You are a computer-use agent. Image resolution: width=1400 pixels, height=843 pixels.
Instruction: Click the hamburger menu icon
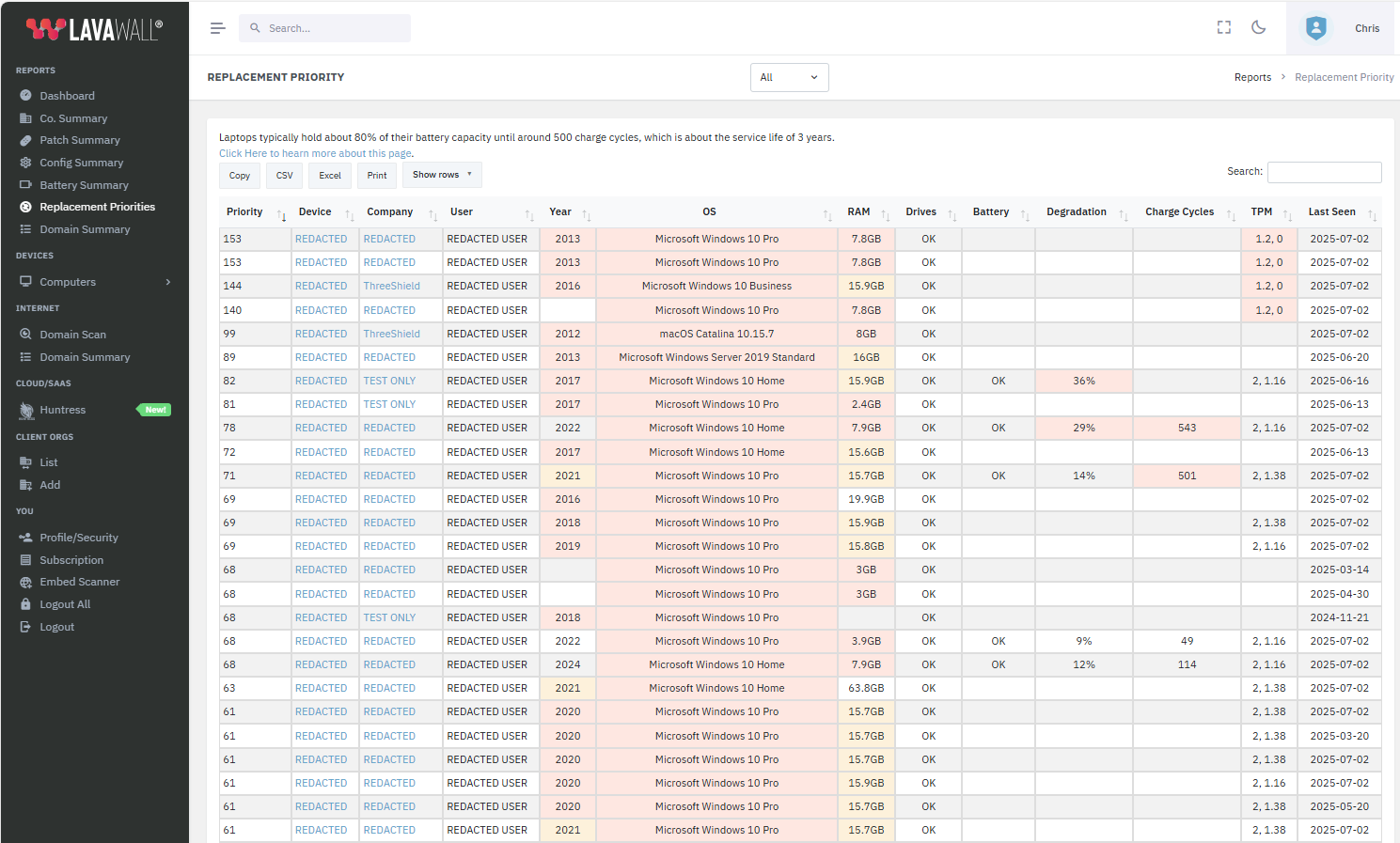217,28
